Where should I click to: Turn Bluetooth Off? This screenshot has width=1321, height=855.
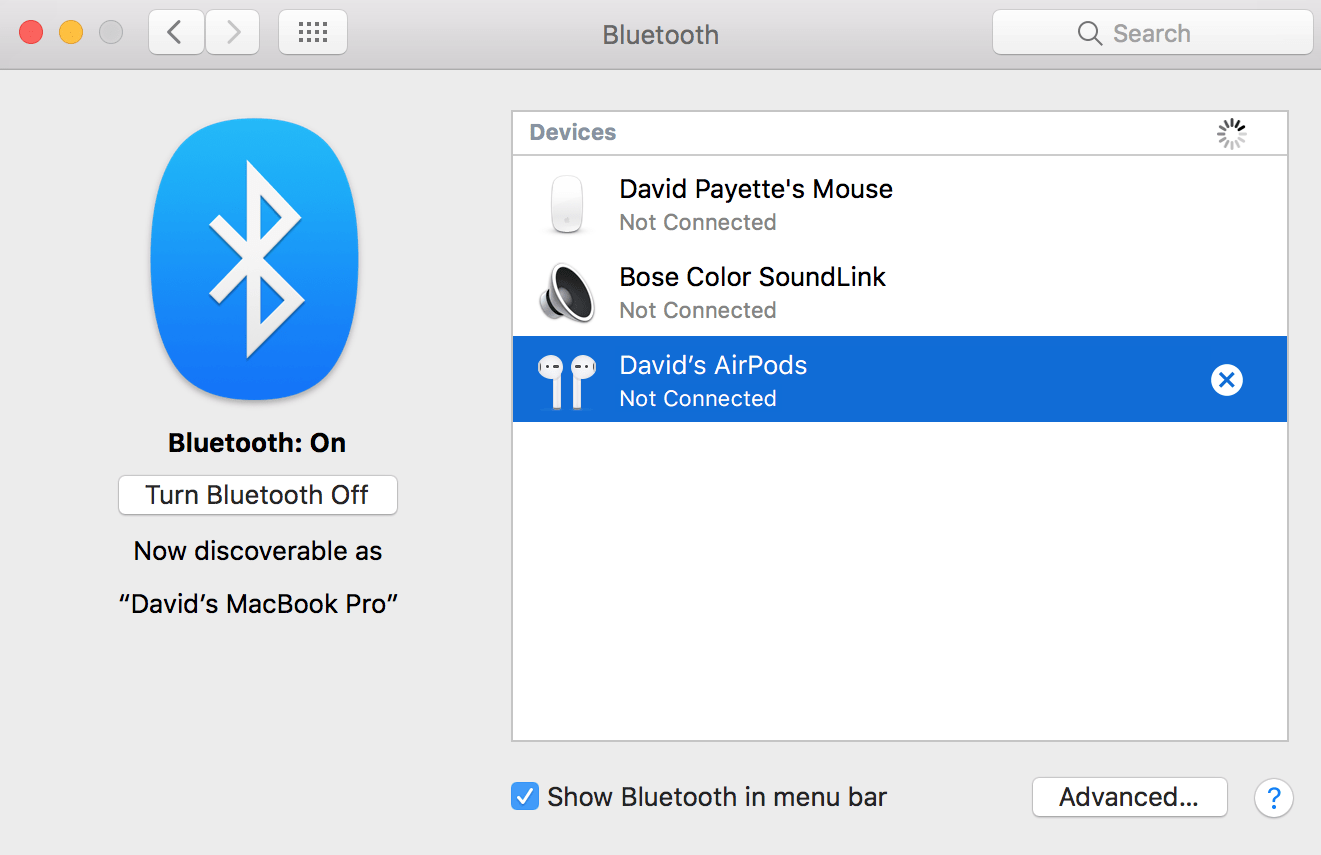point(258,495)
